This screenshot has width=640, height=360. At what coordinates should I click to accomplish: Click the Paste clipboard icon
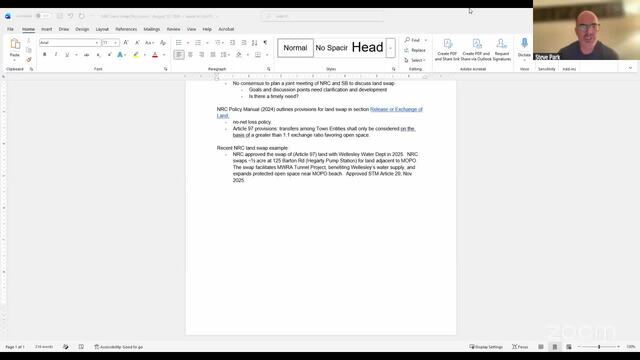pyautogui.click(x=15, y=47)
